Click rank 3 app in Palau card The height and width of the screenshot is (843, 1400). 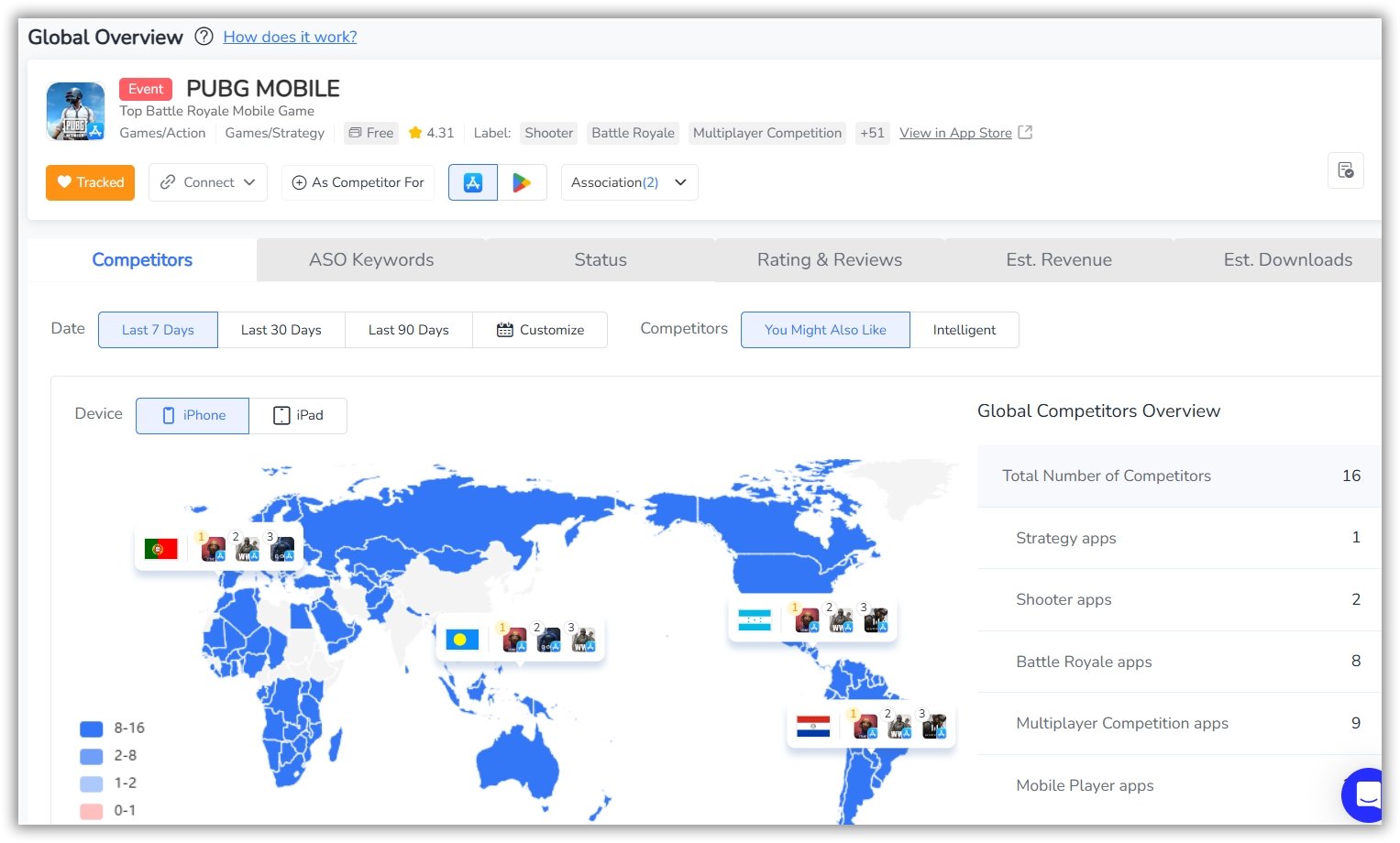(583, 639)
